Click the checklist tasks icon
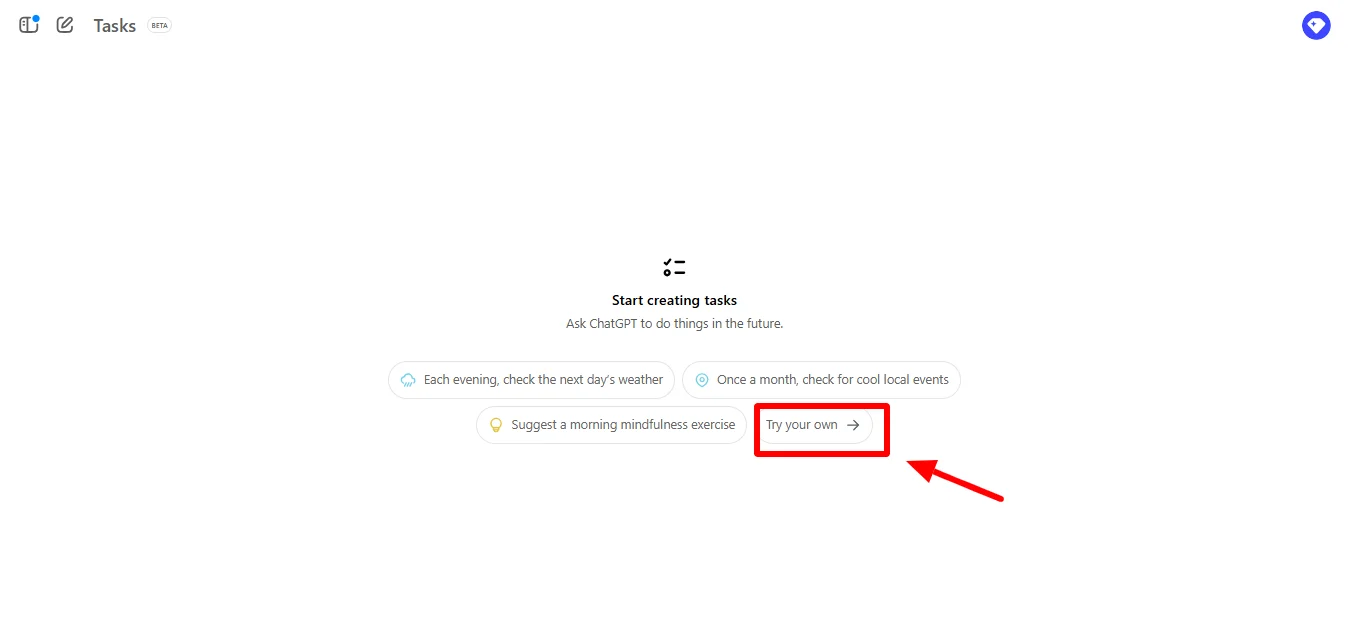Image resolution: width=1366 pixels, height=641 pixels. tap(674, 267)
